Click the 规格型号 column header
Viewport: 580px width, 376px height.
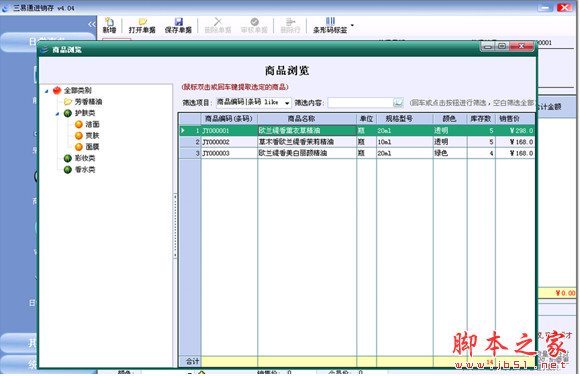(x=405, y=119)
